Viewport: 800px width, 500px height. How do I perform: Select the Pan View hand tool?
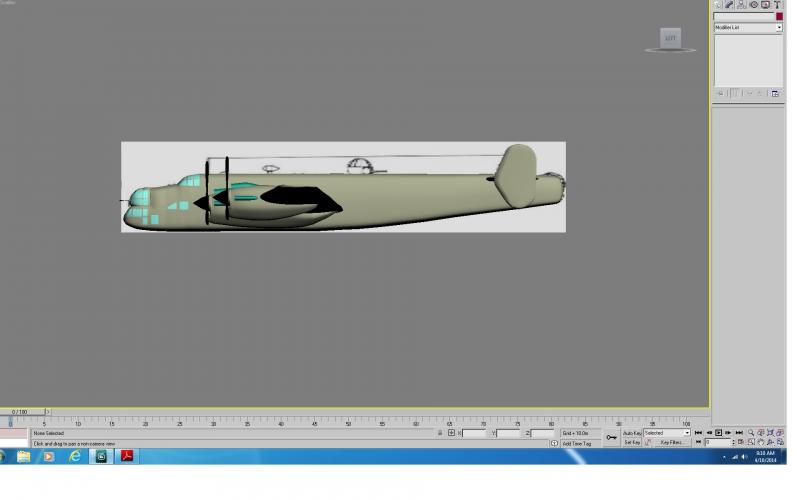(761, 442)
